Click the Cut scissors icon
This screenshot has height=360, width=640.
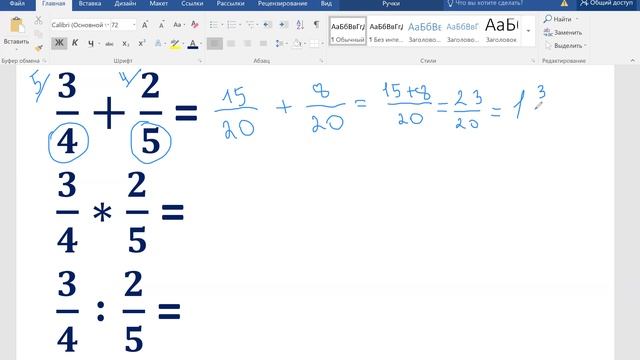coord(38,20)
